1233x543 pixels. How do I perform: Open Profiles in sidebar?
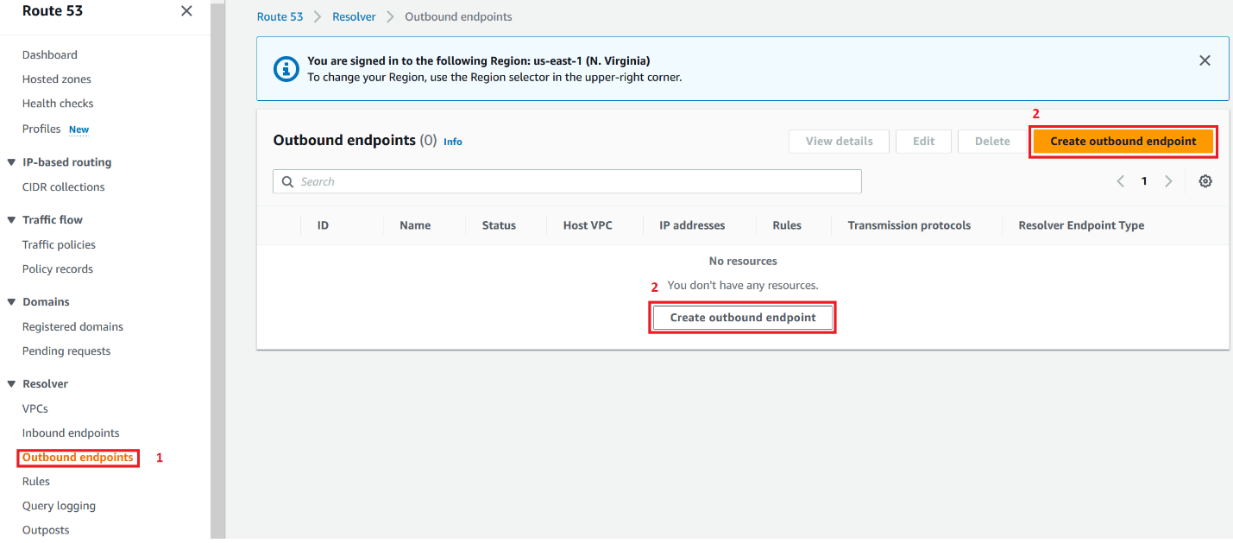pyautogui.click(x=41, y=129)
